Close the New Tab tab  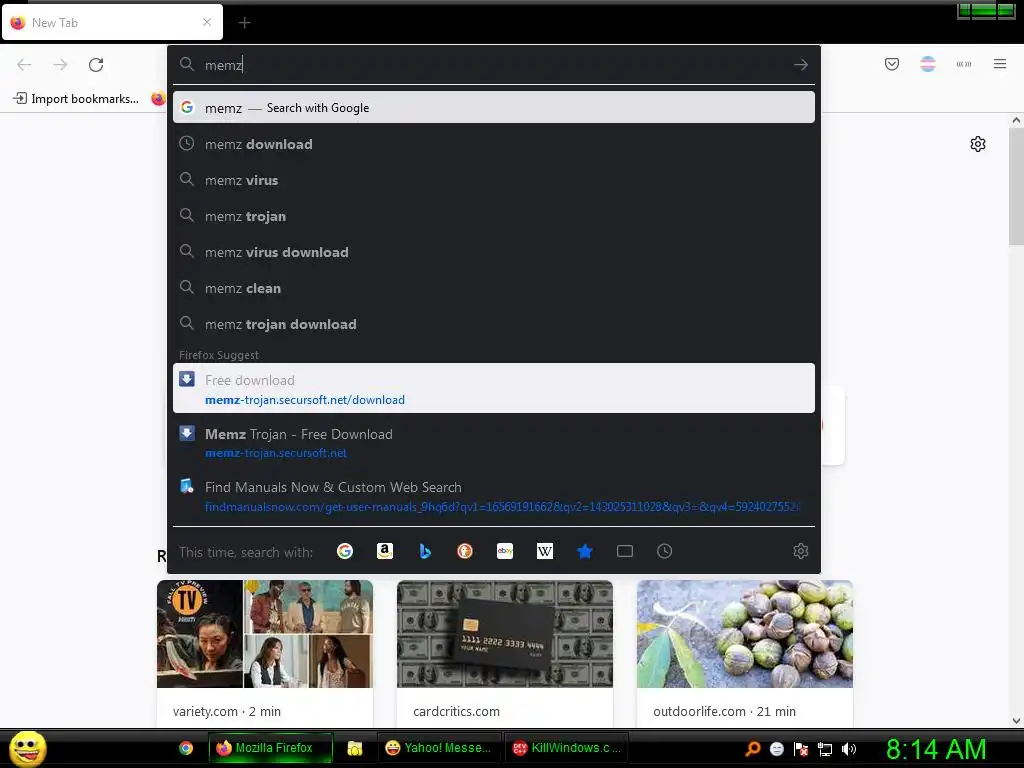207,22
